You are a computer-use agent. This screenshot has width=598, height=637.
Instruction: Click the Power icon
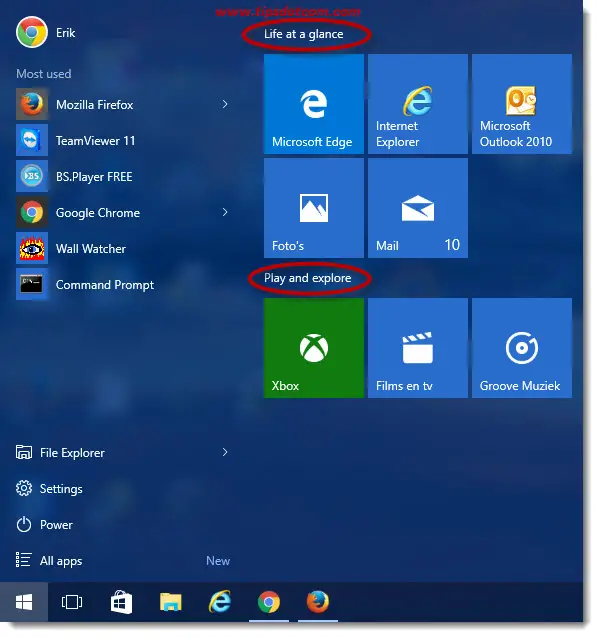pos(24,524)
